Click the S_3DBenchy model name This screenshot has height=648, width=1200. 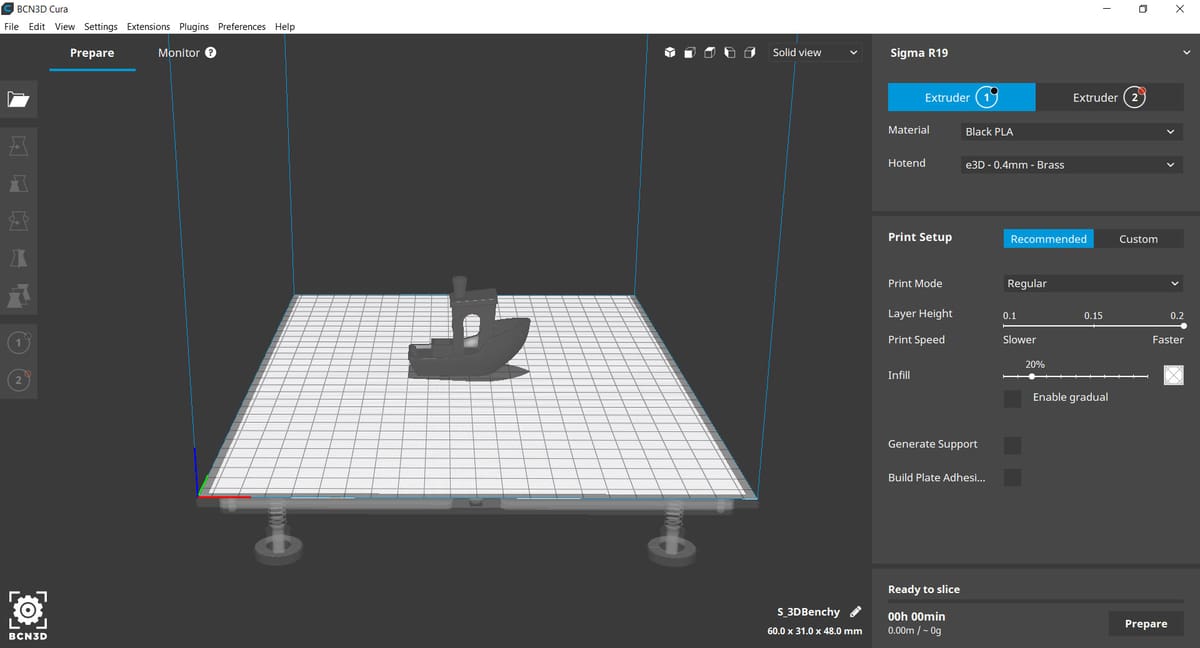pos(808,612)
